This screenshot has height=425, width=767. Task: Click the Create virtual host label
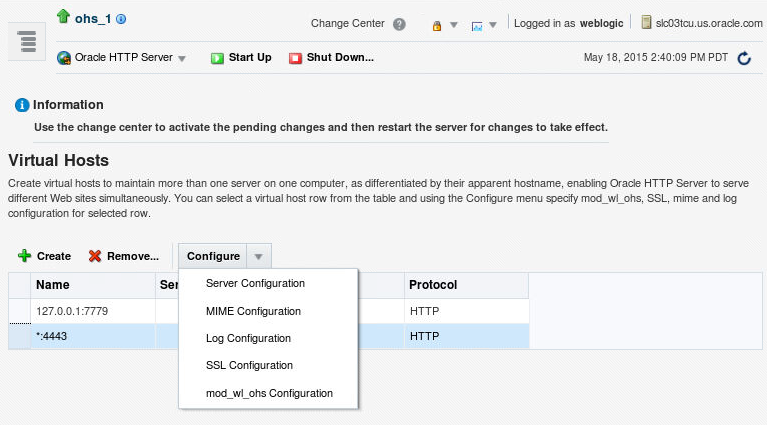point(54,256)
